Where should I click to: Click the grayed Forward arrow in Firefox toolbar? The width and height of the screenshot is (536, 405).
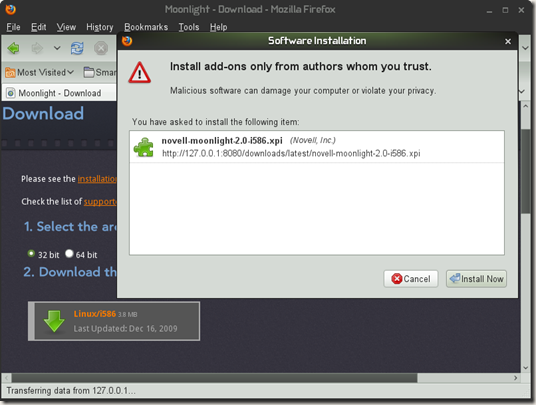point(37,48)
